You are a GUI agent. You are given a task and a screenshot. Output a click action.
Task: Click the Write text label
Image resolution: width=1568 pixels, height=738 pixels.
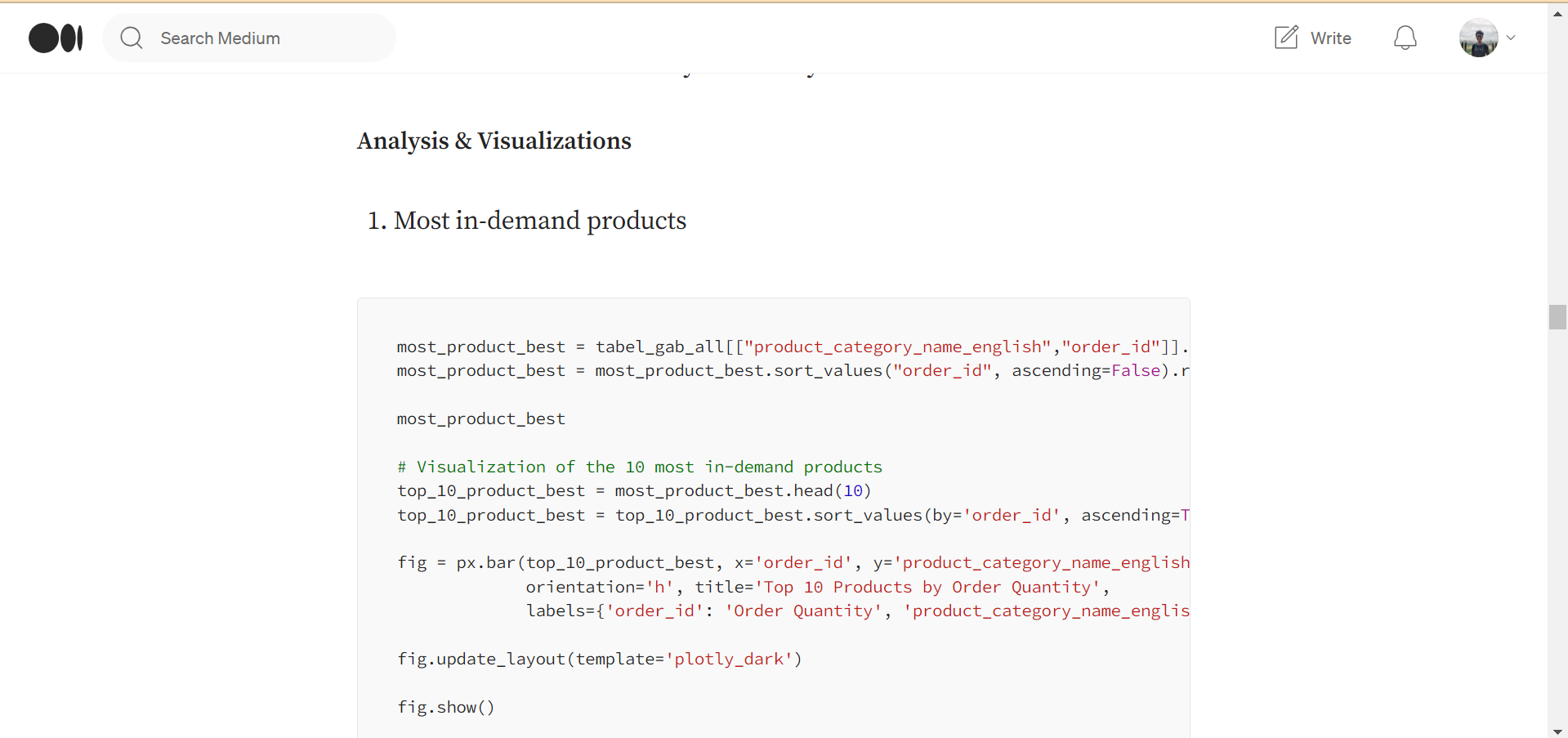click(x=1330, y=38)
